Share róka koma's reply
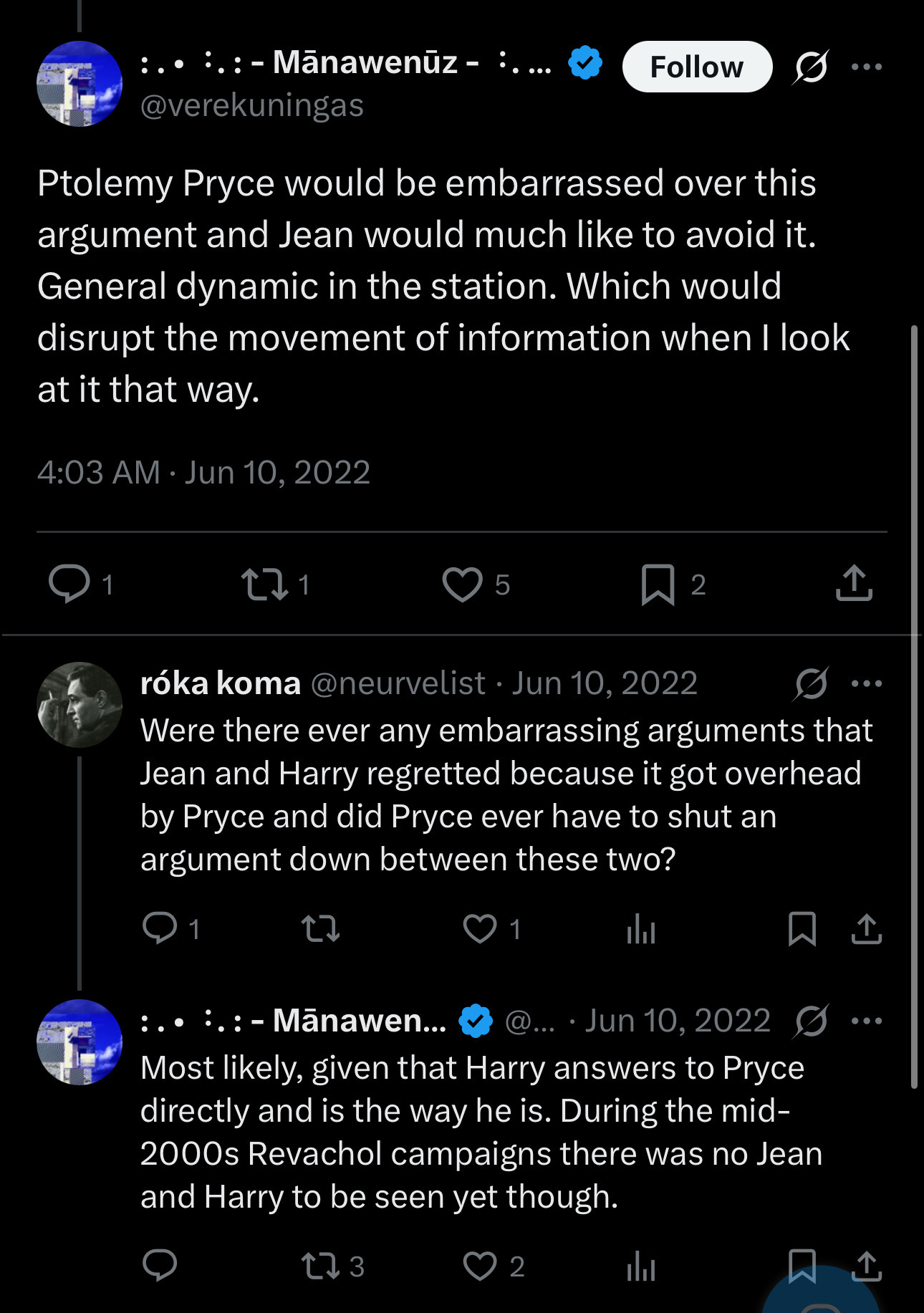 tap(866, 929)
